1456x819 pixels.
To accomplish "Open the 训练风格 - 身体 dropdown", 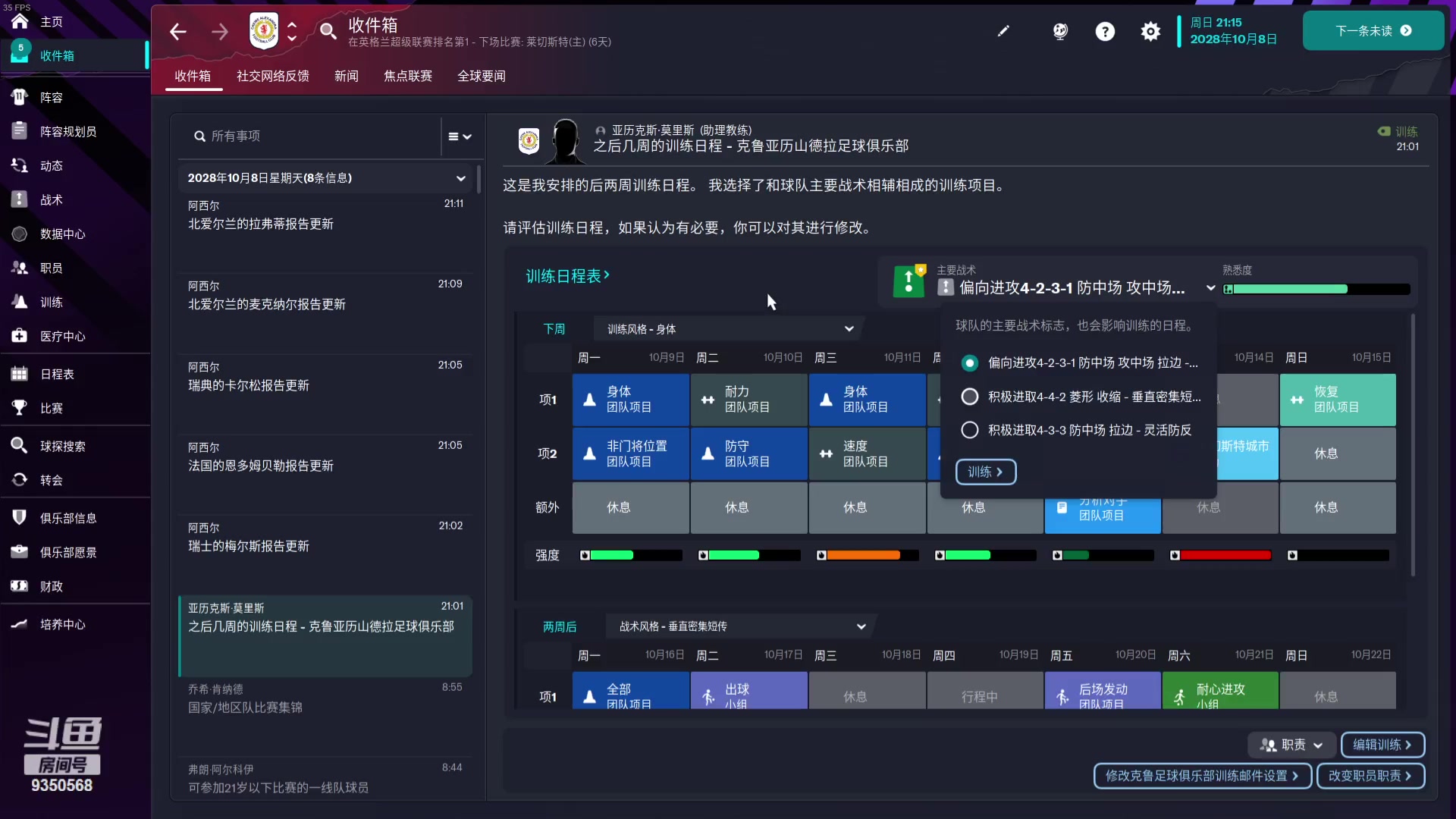I will point(730,329).
